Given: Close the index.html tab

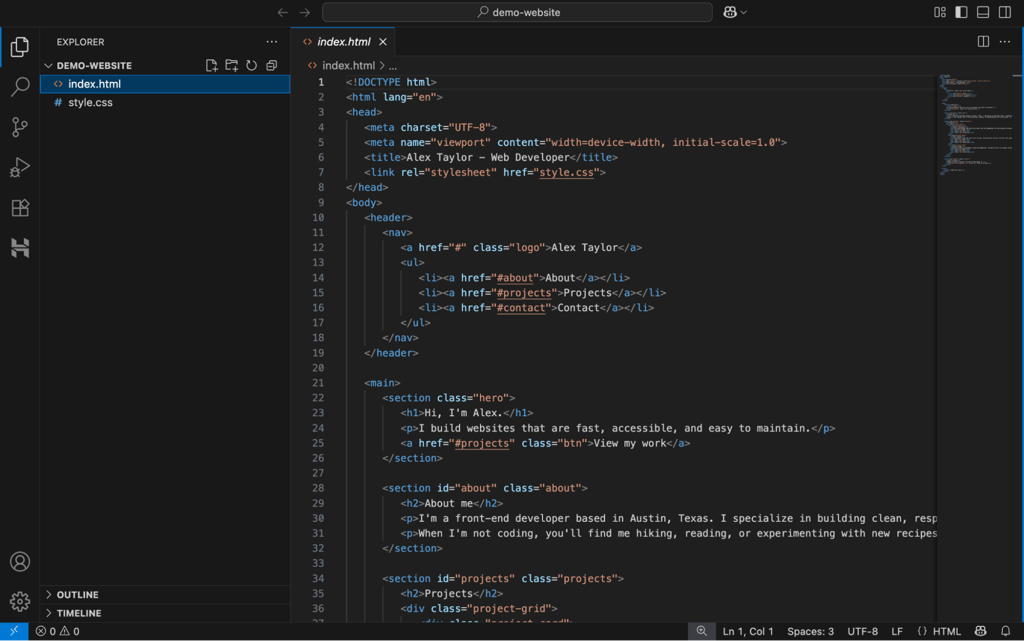Looking at the screenshot, I should [x=383, y=42].
